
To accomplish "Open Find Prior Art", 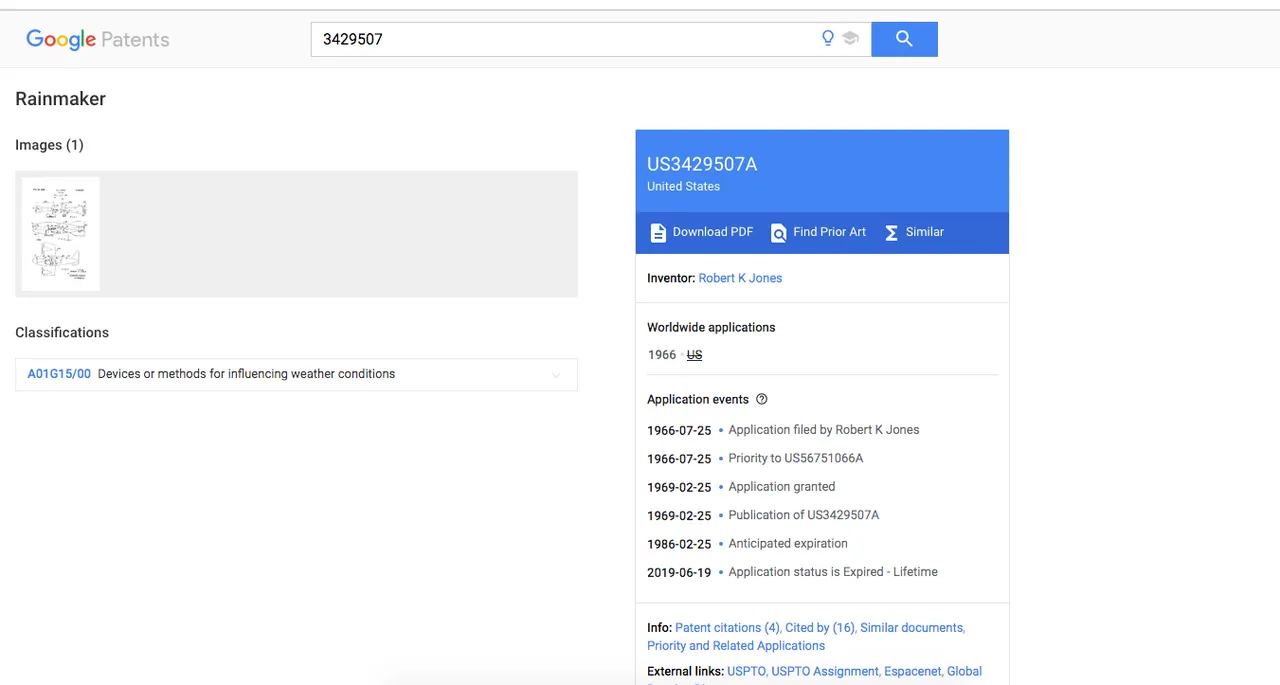I will (x=829, y=232).
